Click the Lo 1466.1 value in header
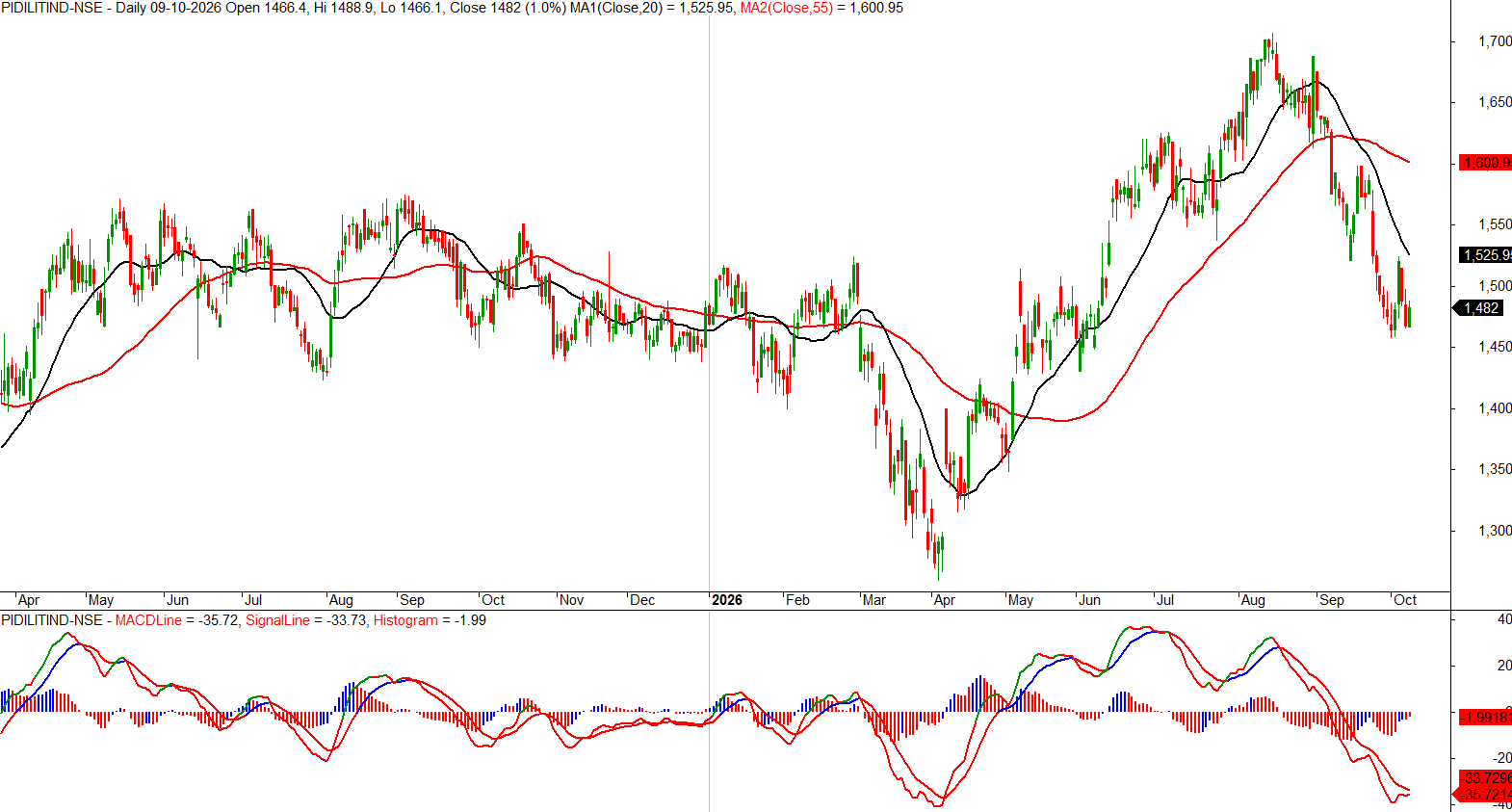 click(411, 8)
